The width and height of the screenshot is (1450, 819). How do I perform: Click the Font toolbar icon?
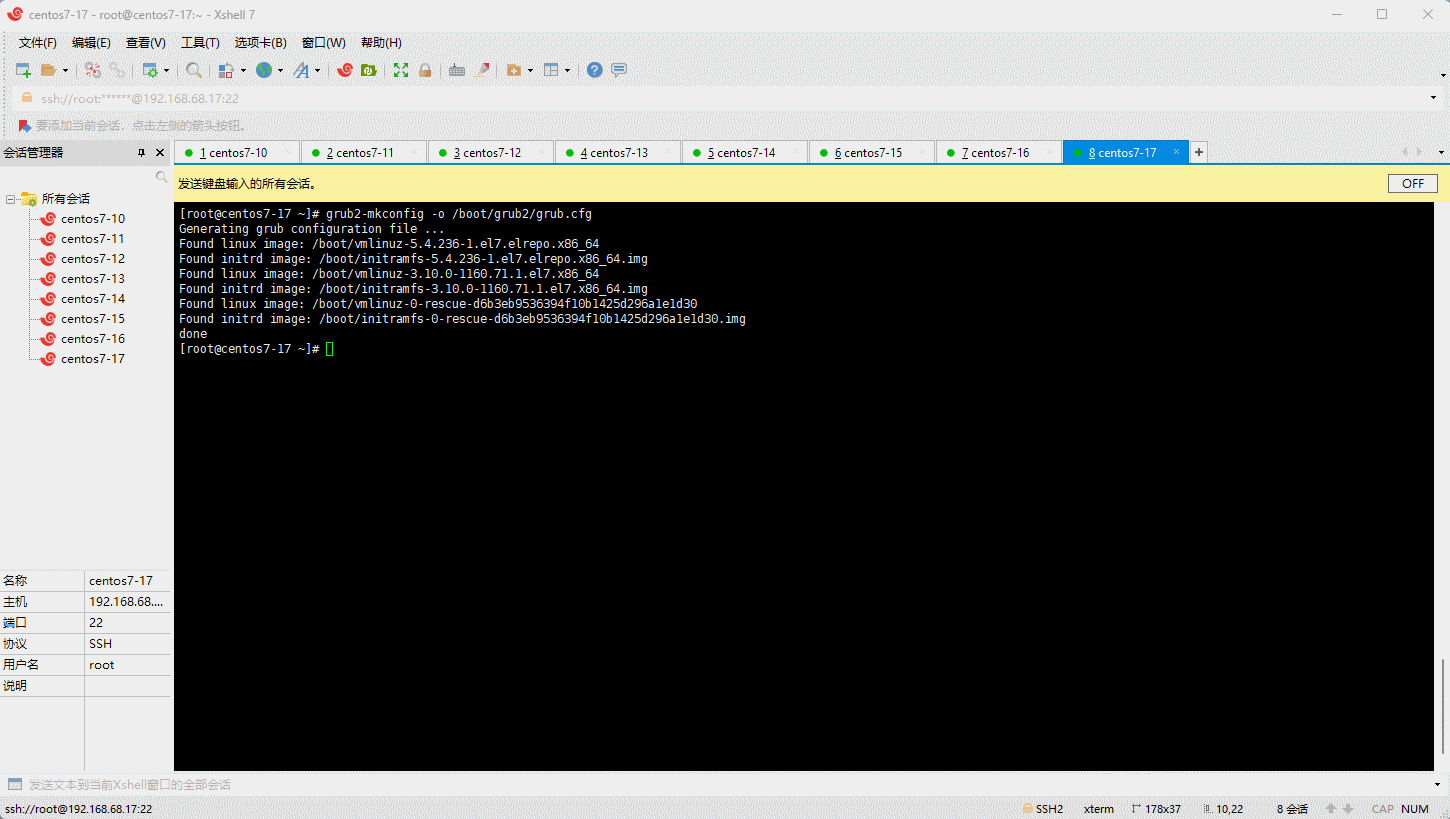tap(301, 70)
